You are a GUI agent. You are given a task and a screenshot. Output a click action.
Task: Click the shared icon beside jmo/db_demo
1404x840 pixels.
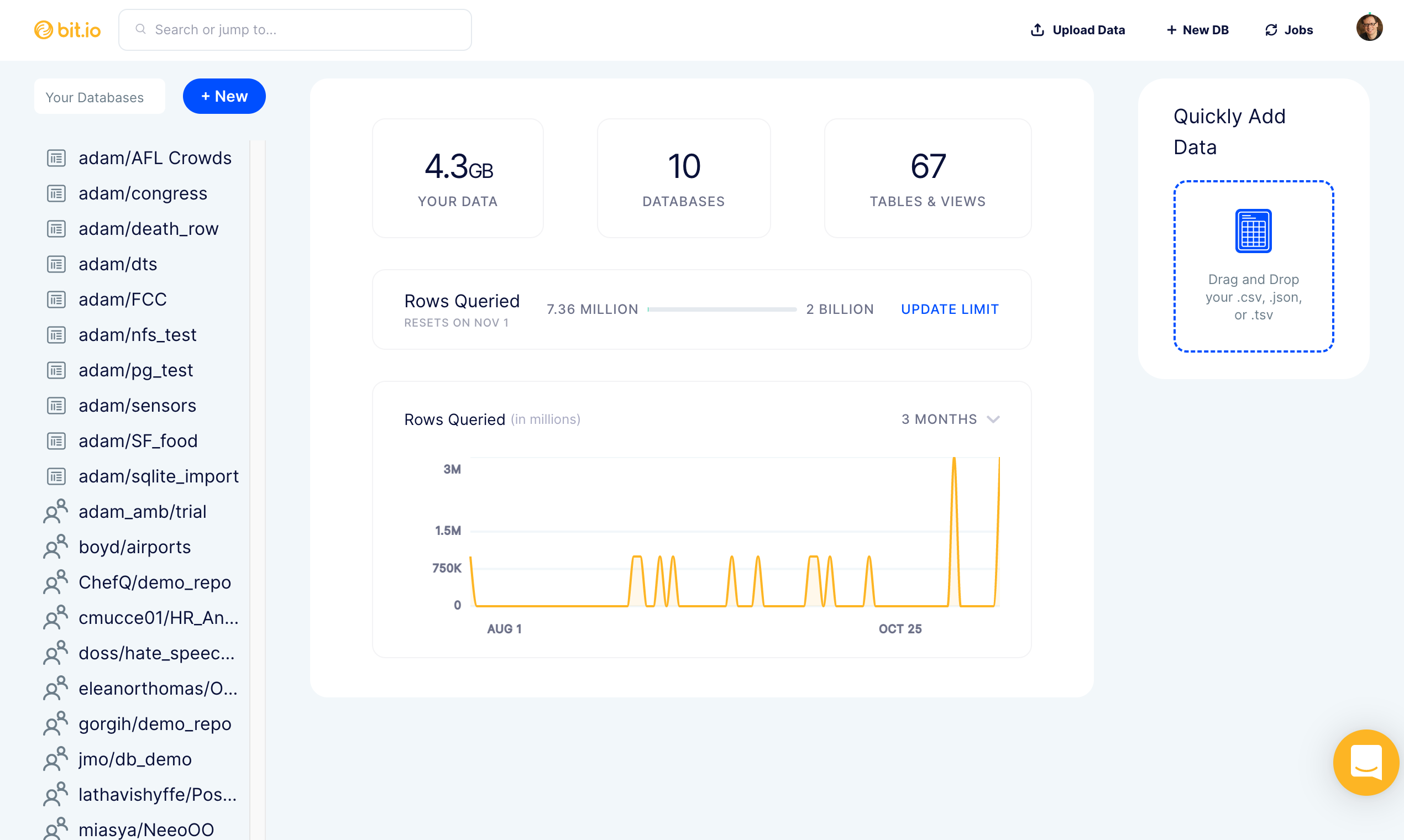[55, 759]
